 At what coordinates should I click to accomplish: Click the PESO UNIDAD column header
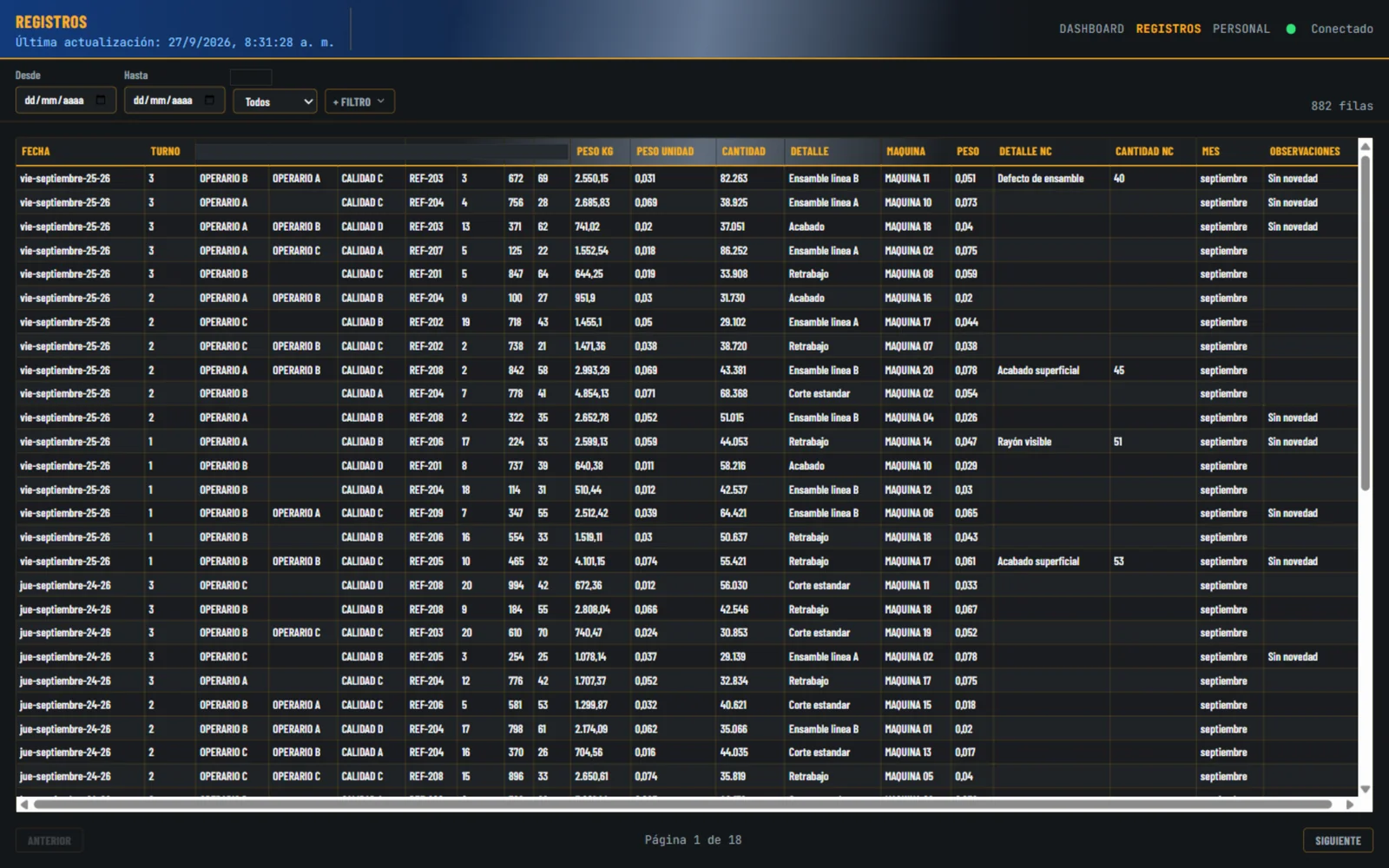pos(665,152)
